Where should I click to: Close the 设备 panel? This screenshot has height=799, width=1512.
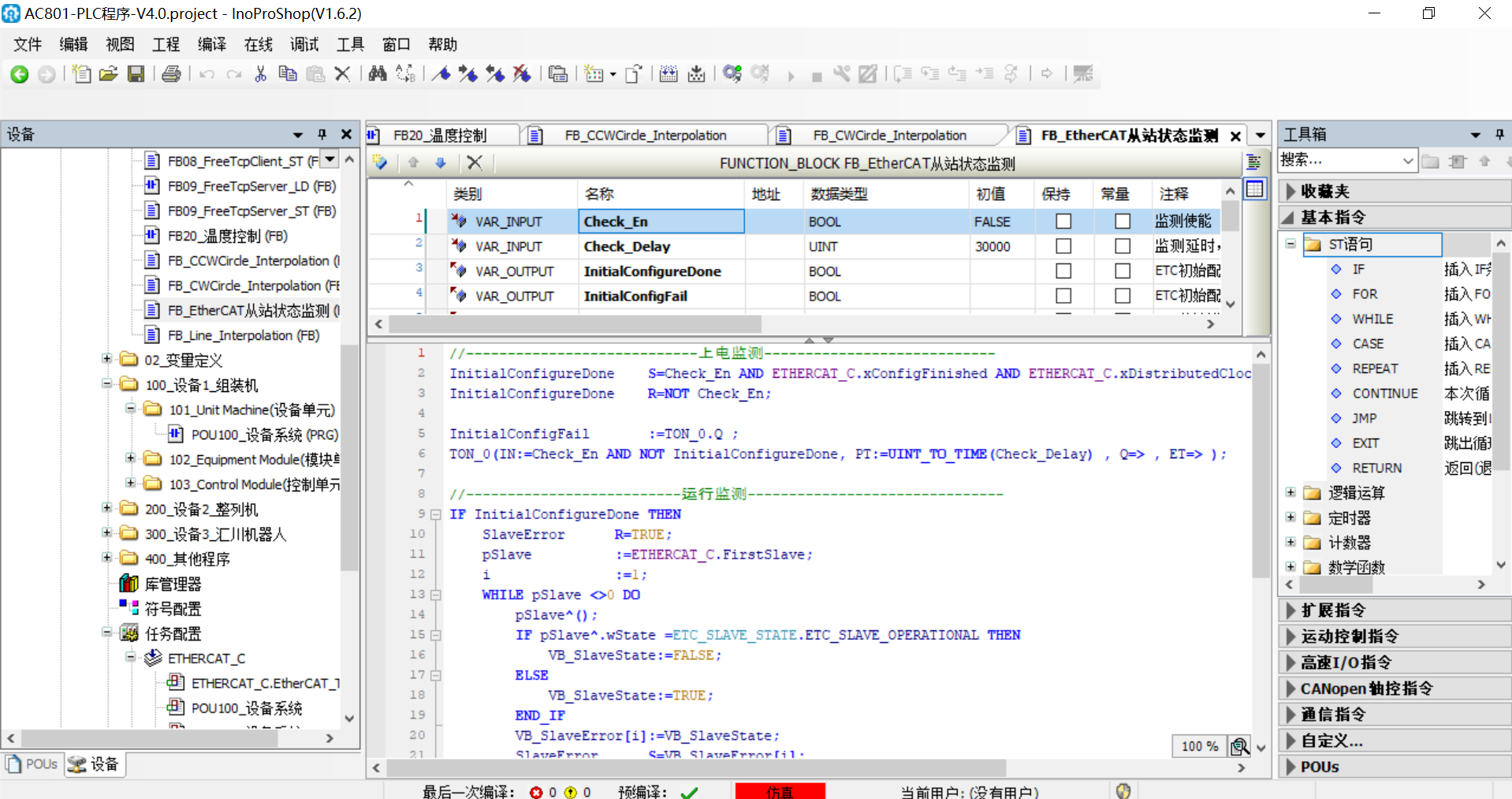(346, 134)
